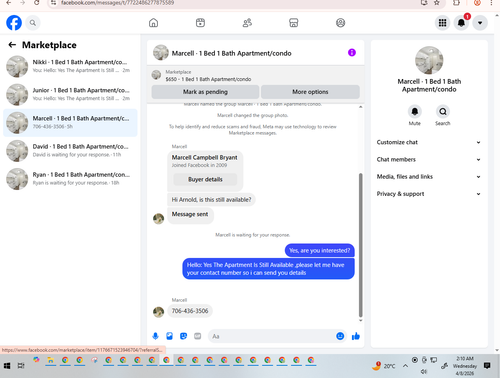Image resolution: width=500 pixels, height=378 pixels.
Task: Expand Privacy & support section
Action: (429, 194)
